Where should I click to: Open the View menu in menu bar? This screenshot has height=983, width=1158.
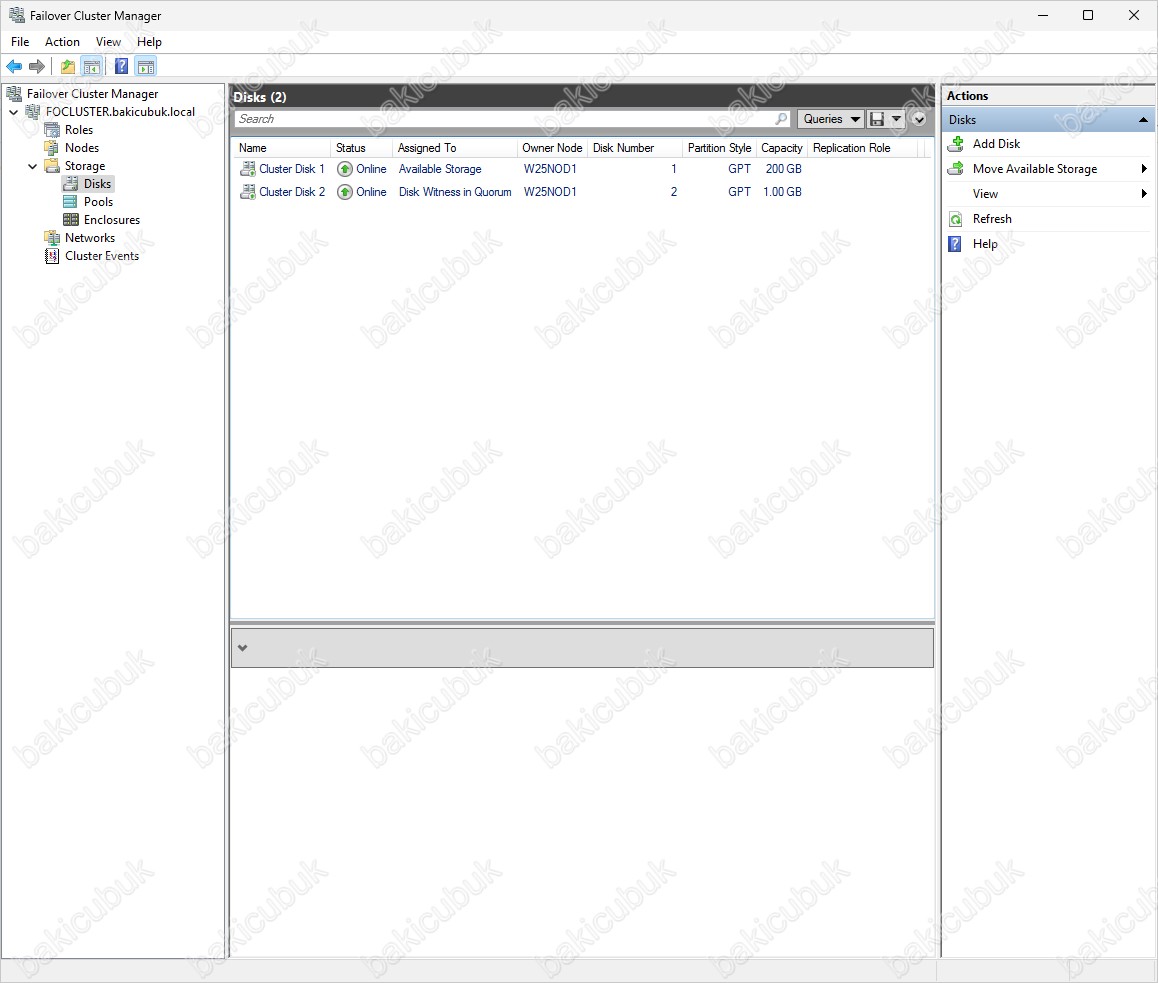click(108, 42)
